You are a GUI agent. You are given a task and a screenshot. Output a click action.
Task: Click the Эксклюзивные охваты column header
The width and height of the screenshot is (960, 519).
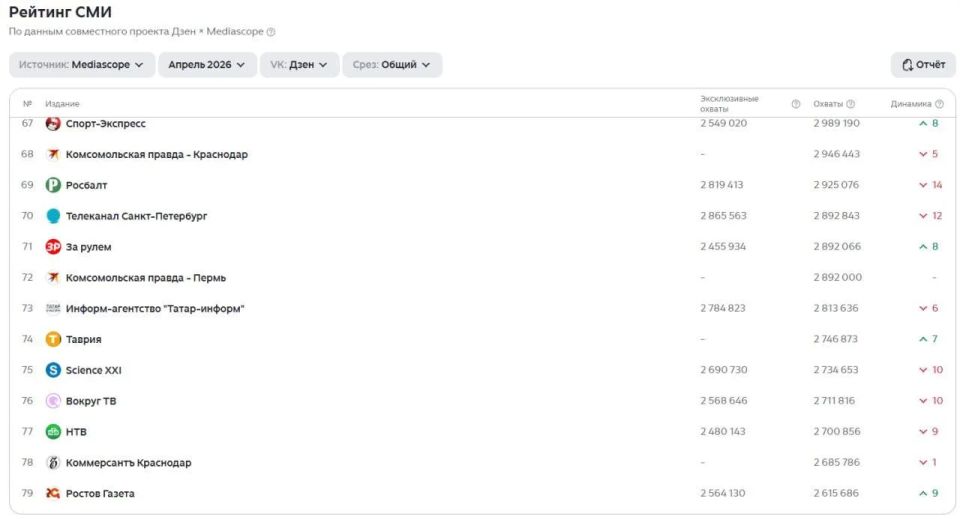click(x=729, y=104)
